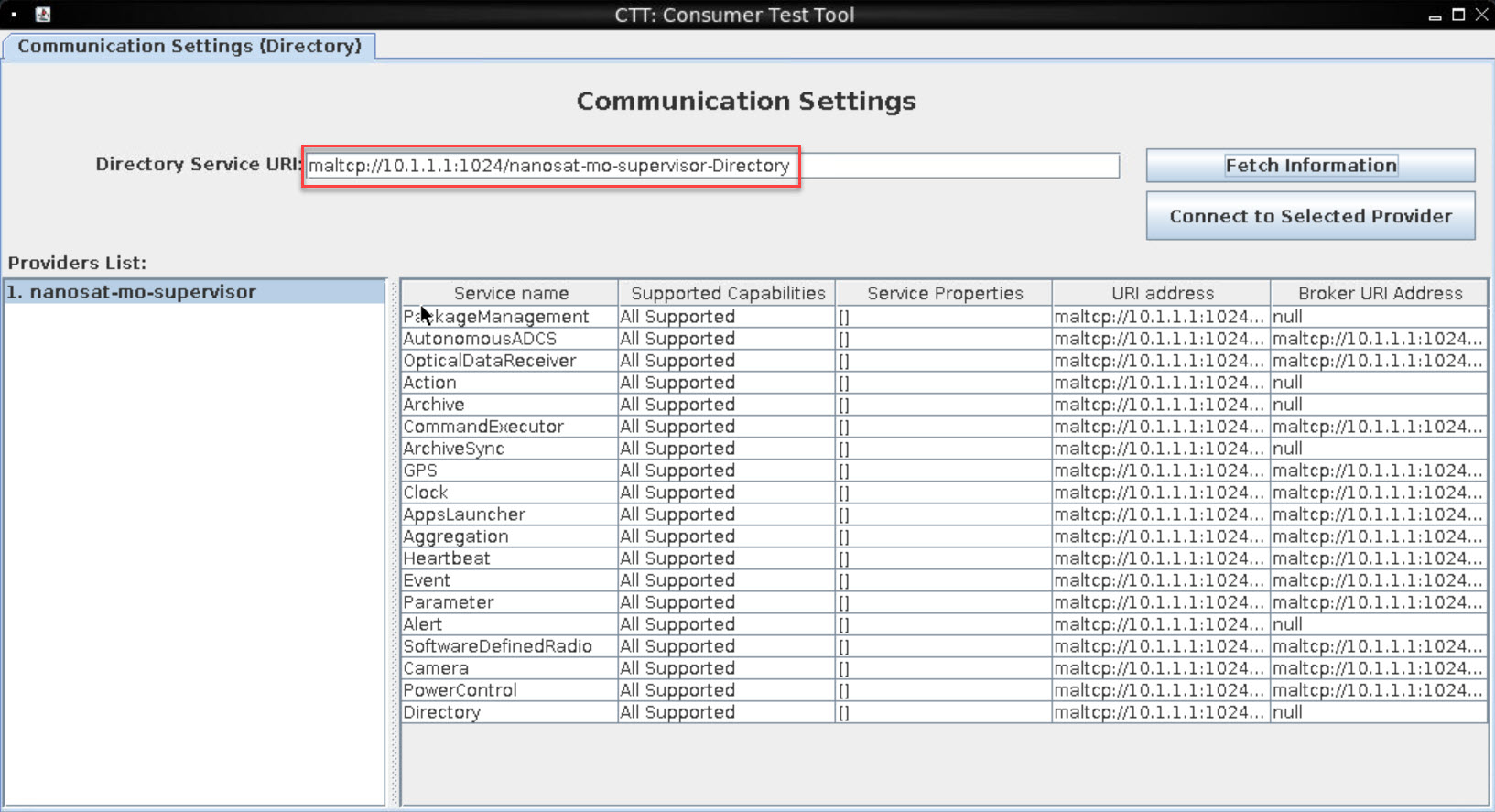Select the AutonomousADCS service row
Viewport: 1495px width, 812px height.
[x=944, y=339]
